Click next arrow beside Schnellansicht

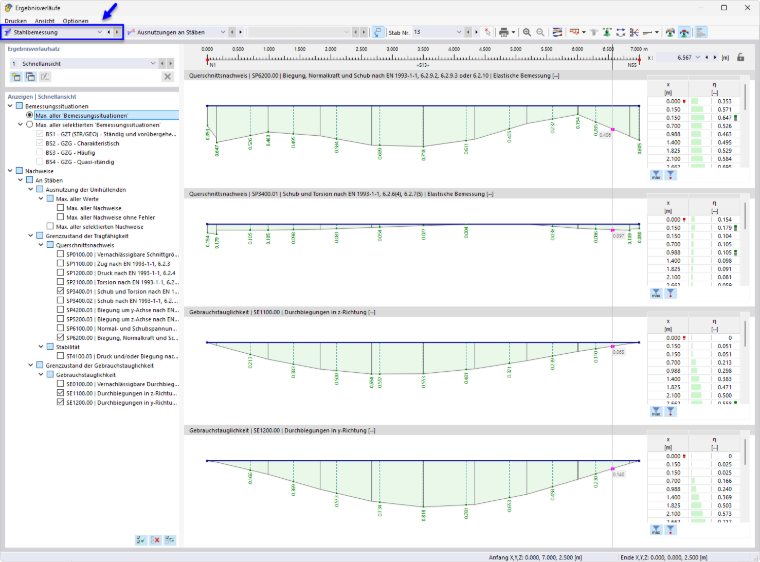(170, 64)
